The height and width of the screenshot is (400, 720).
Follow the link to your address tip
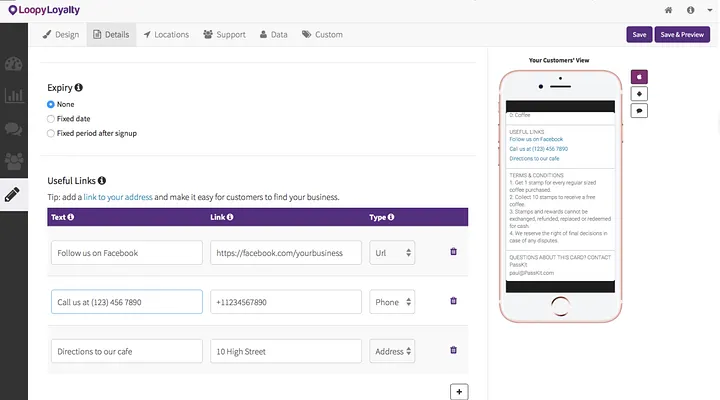point(118,197)
